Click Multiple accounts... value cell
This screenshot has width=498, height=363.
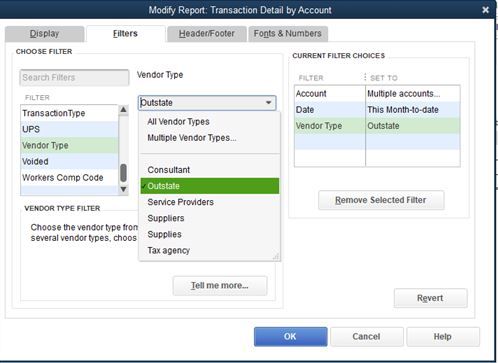pyautogui.click(x=413, y=94)
